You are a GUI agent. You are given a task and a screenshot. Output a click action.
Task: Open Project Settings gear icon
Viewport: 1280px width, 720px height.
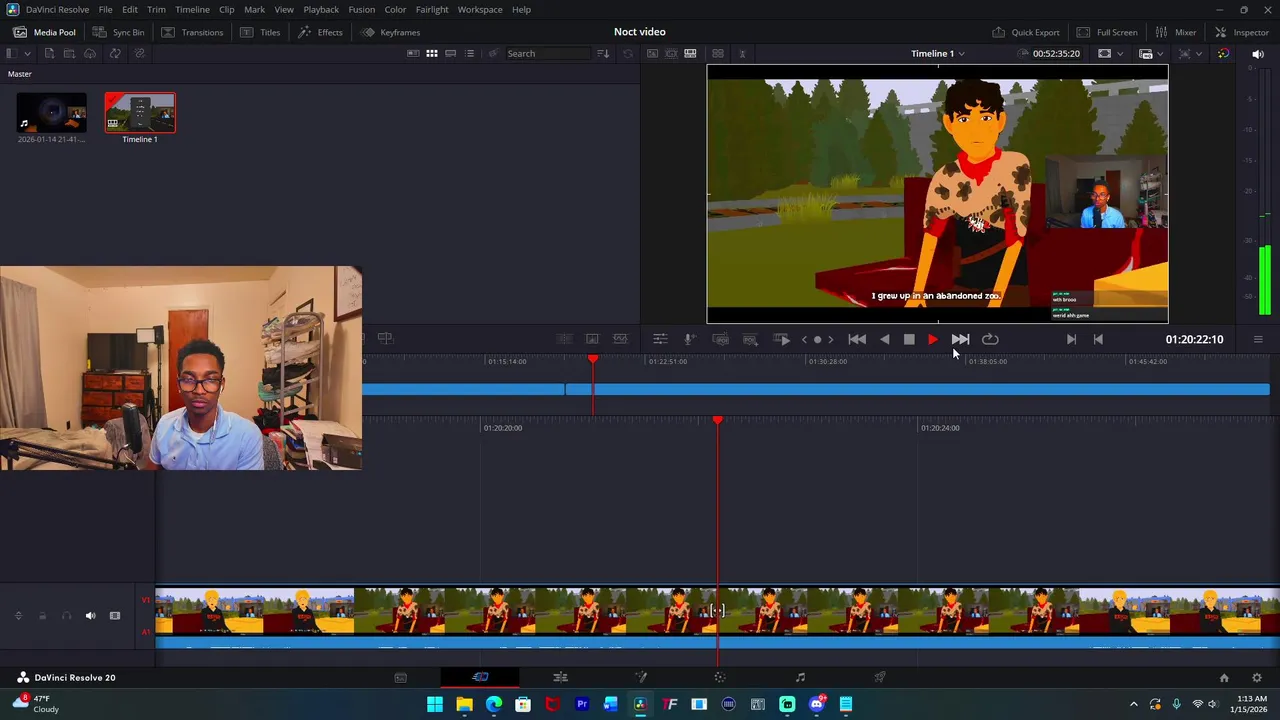coord(1257,677)
